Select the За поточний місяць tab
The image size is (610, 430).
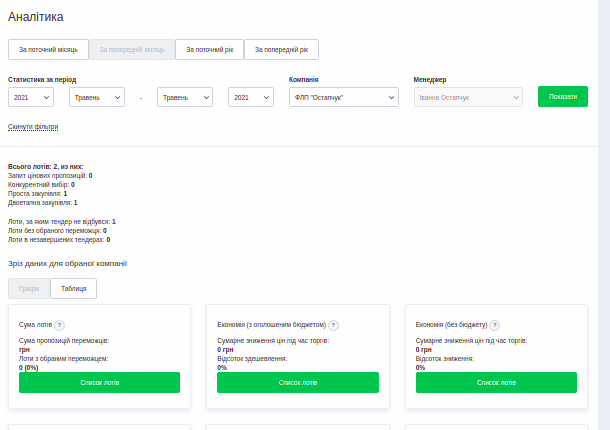click(48, 50)
